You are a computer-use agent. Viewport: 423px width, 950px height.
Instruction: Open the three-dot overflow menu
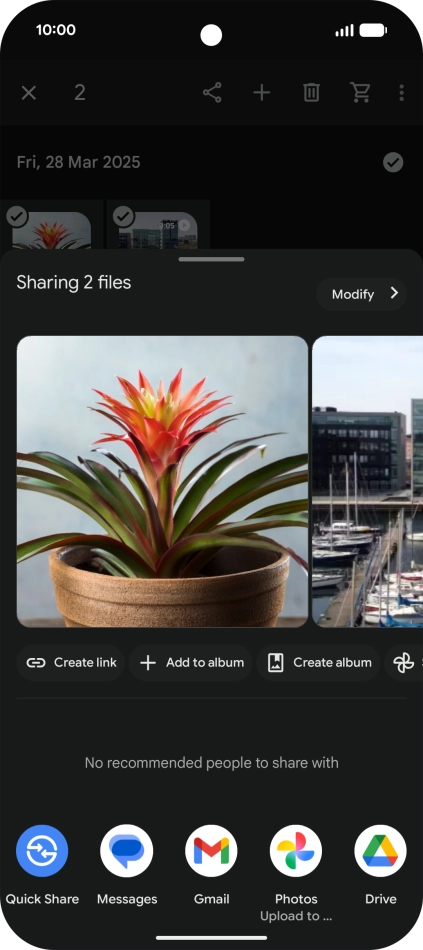coord(401,93)
